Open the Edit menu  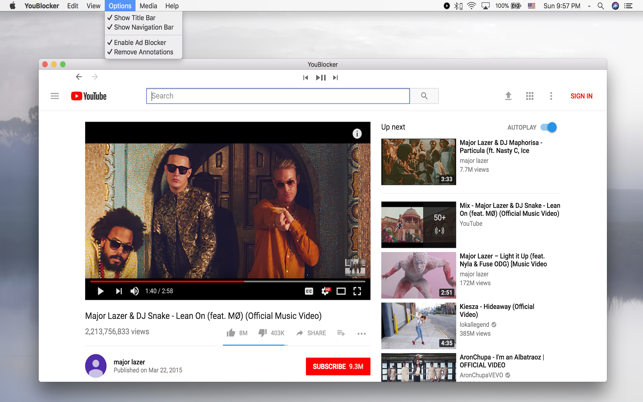click(73, 6)
